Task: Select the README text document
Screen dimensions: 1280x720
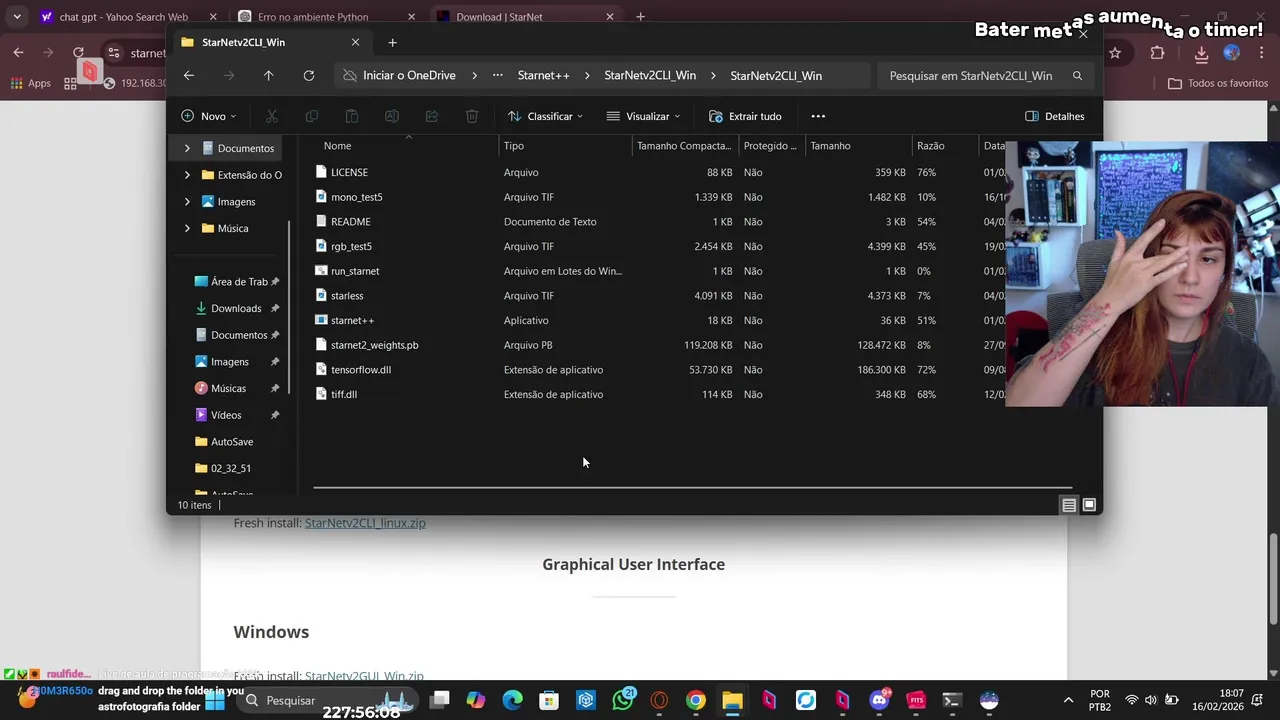Action: click(x=350, y=222)
